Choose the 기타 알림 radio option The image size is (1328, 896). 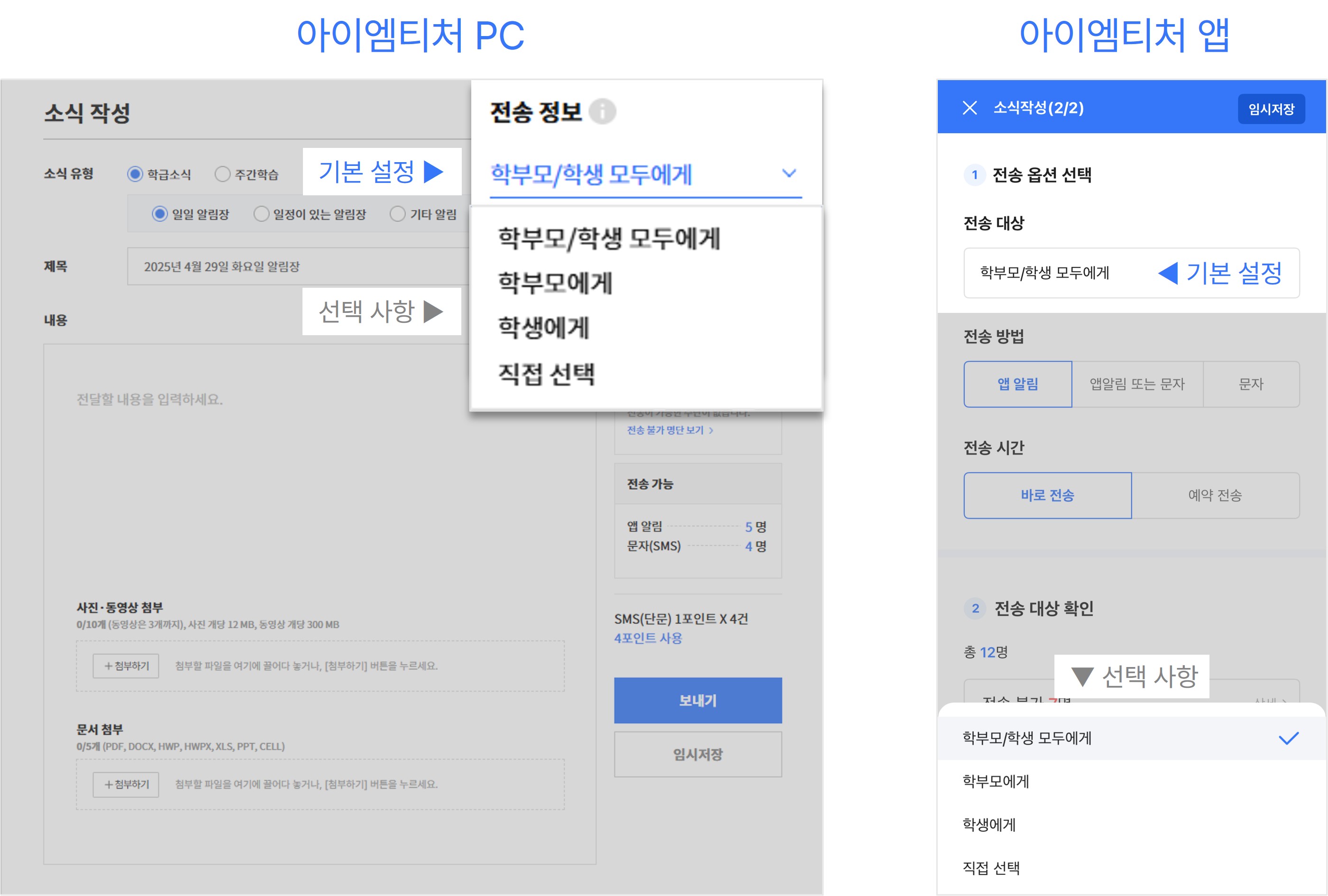click(397, 214)
